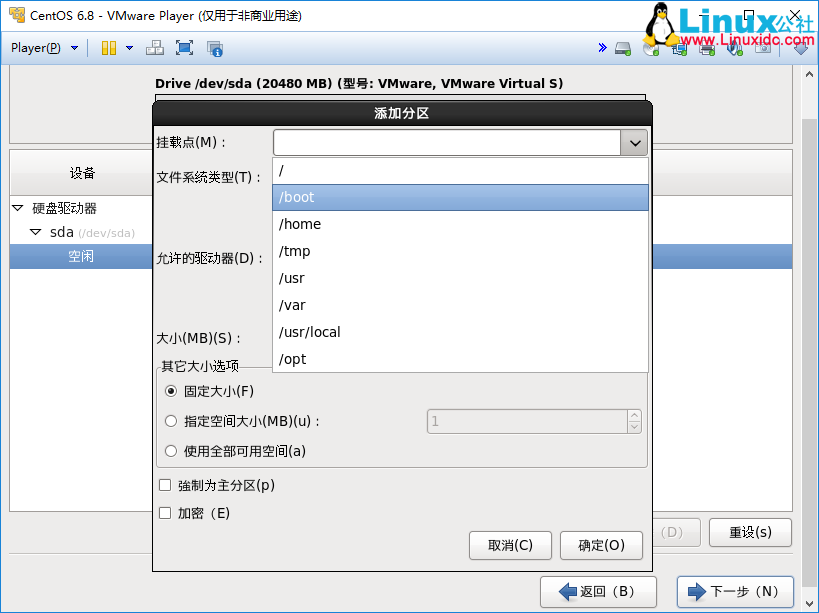Open the 挂载点 dropdown arrow
This screenshot has width=819, height=613.
pyautogui.click(x=634, y=142)
